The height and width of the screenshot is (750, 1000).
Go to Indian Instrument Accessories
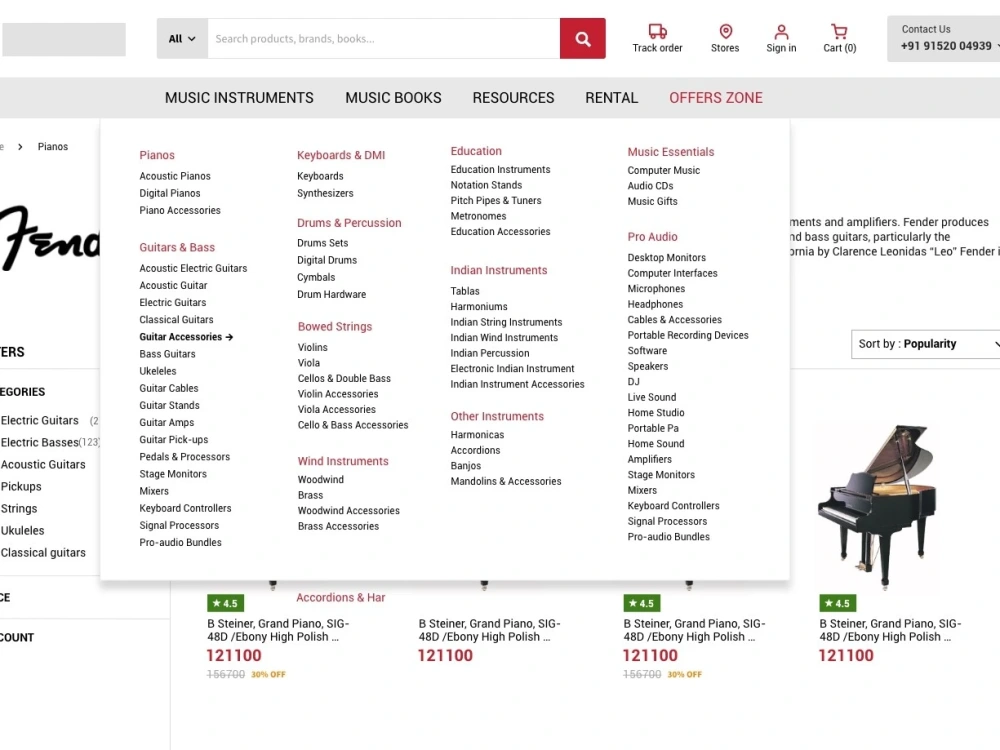(517, 385)
